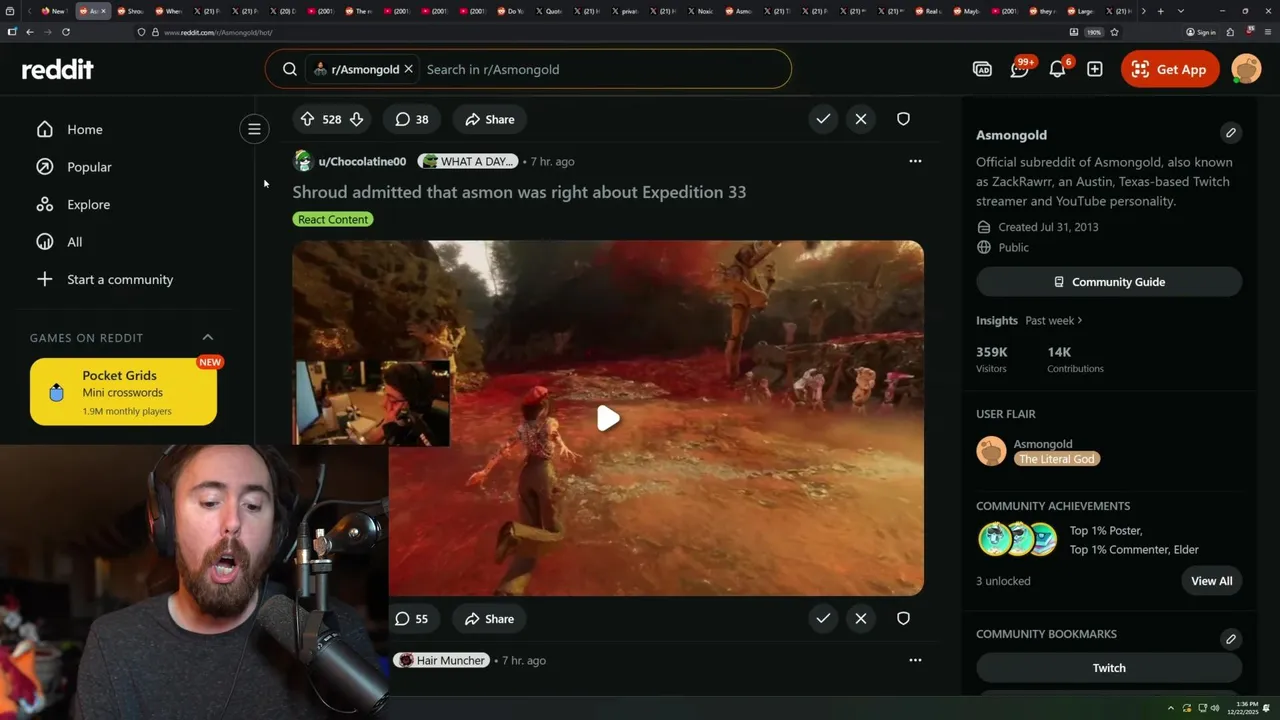
Task: Open the 38 comments button
Action: pyautogui.click(x=412, y=119)
